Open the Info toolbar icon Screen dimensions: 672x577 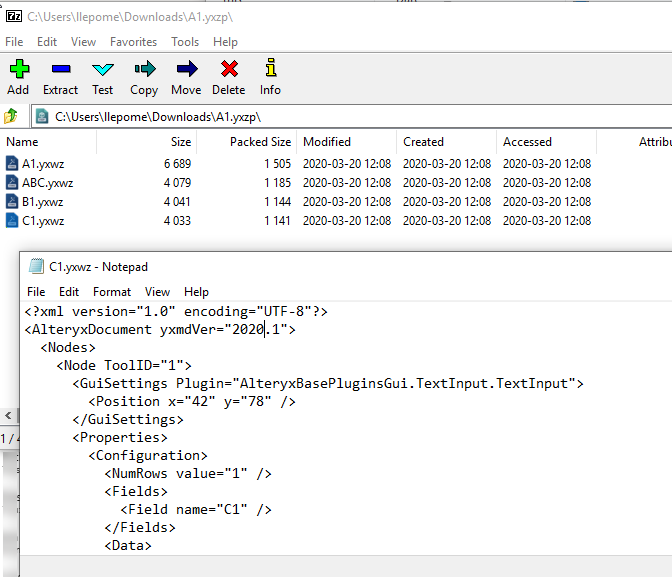(271, 68)
